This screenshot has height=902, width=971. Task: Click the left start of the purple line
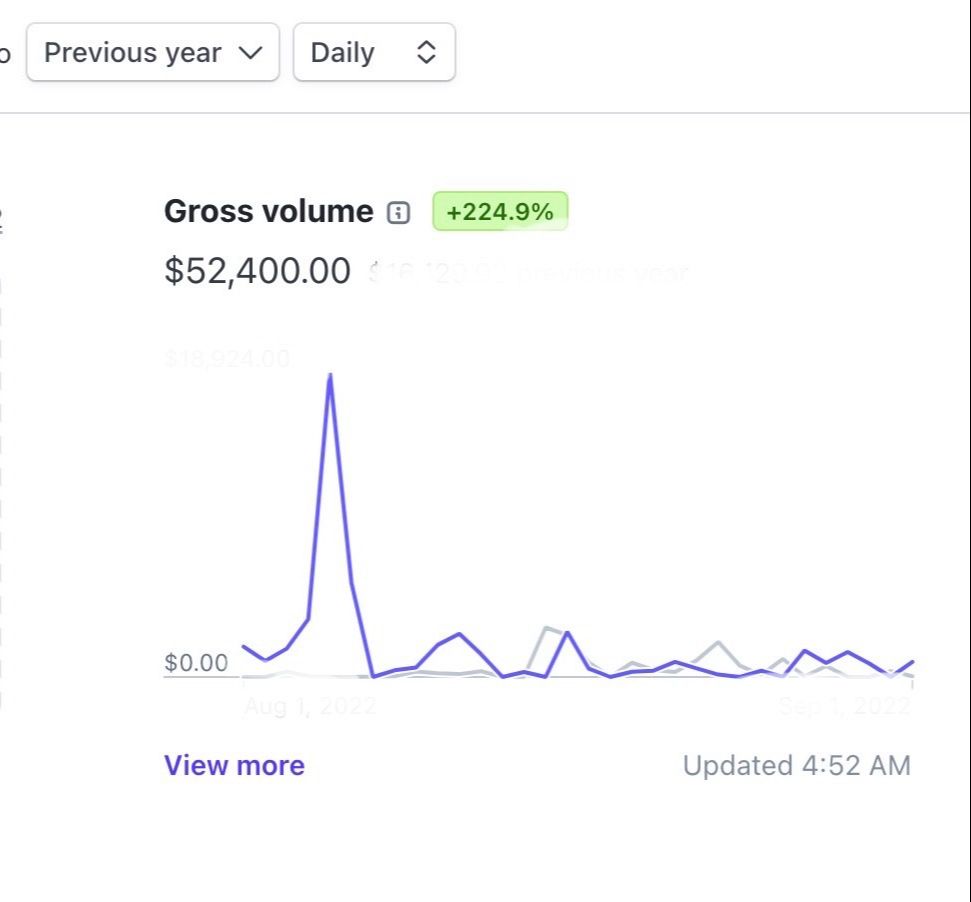coord(243,646)
